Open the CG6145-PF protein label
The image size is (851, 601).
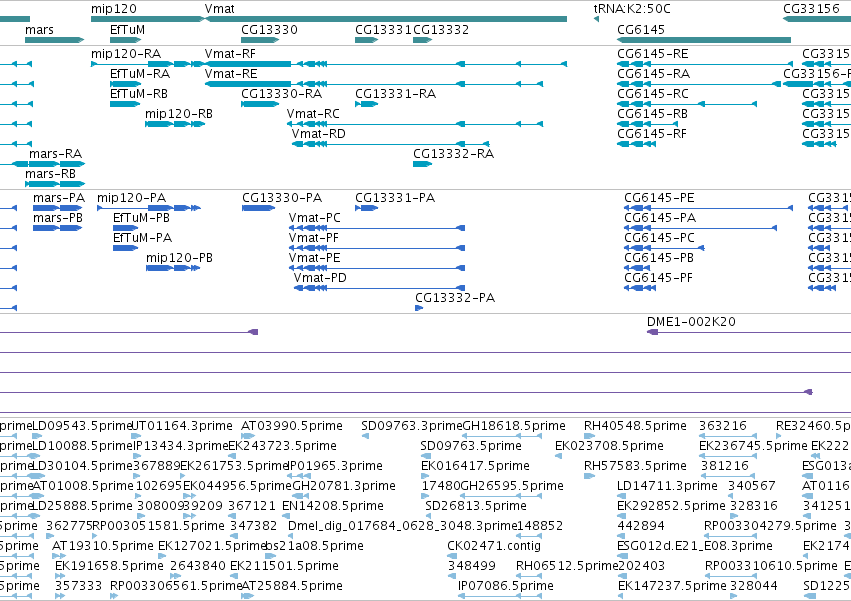[658, 278]
